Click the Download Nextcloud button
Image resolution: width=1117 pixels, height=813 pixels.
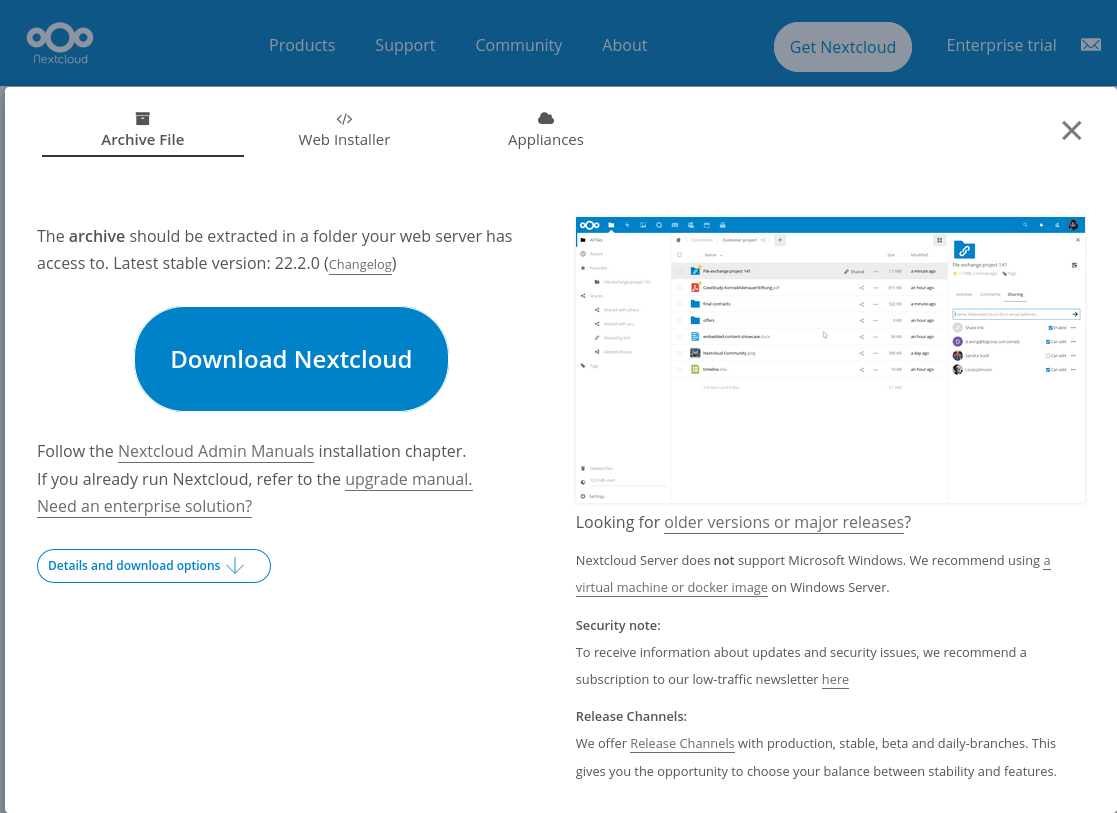pyautogui.click(x=291, y=359)
